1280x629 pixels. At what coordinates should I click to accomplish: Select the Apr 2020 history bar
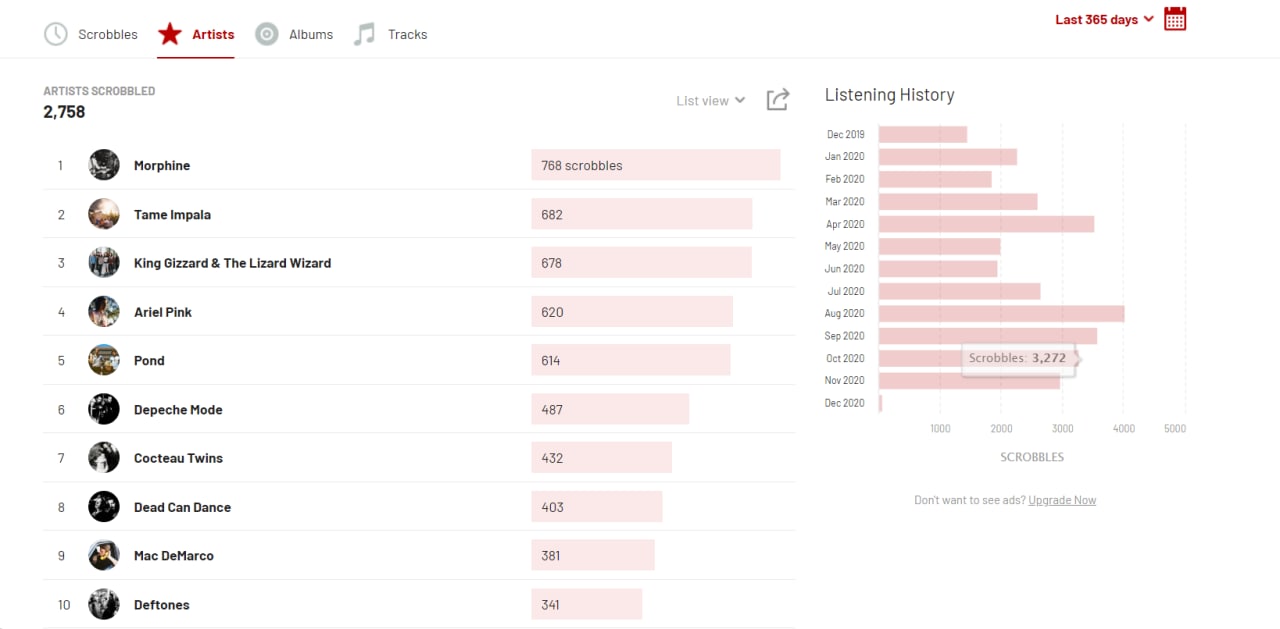click(987, 224)
